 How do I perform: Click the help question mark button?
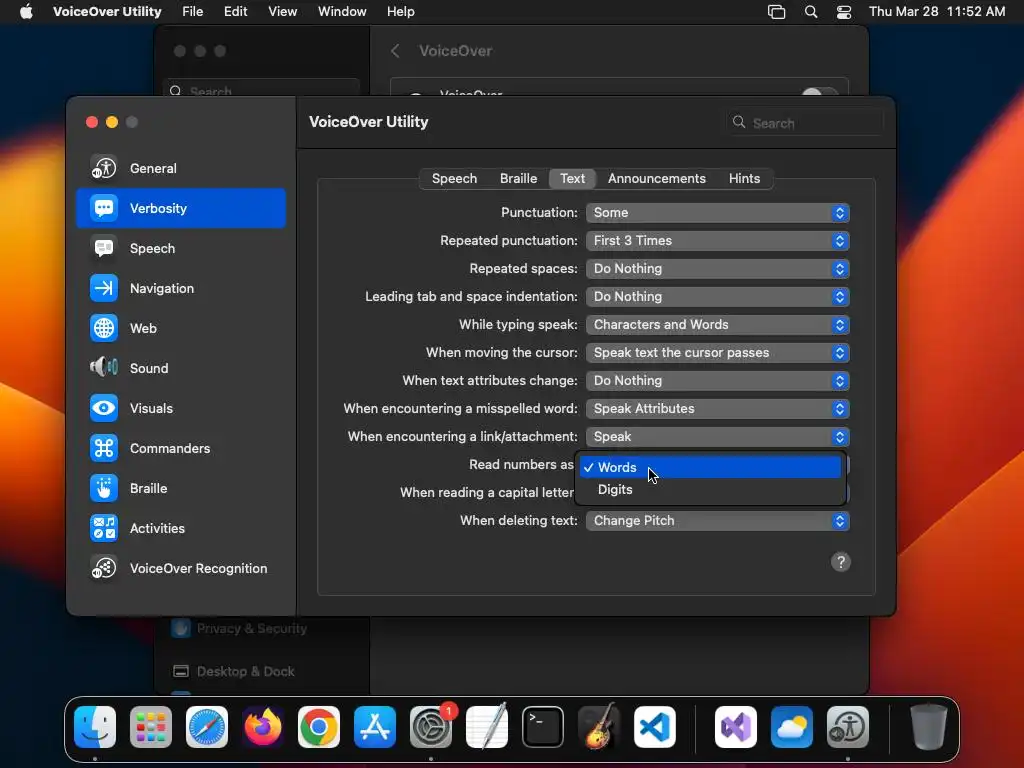(840, 562)
